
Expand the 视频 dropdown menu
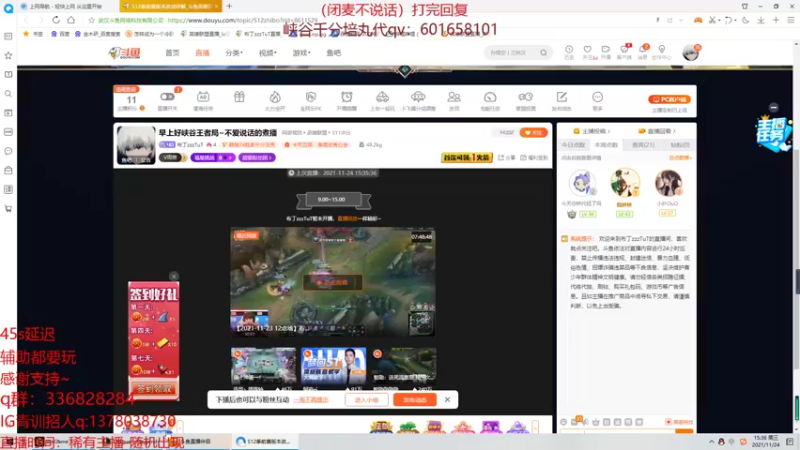click(267, 53)
